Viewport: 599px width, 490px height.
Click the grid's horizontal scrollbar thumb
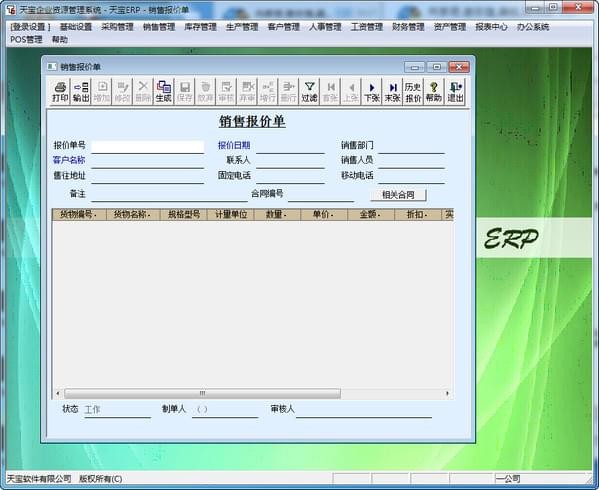coord(202,393)
